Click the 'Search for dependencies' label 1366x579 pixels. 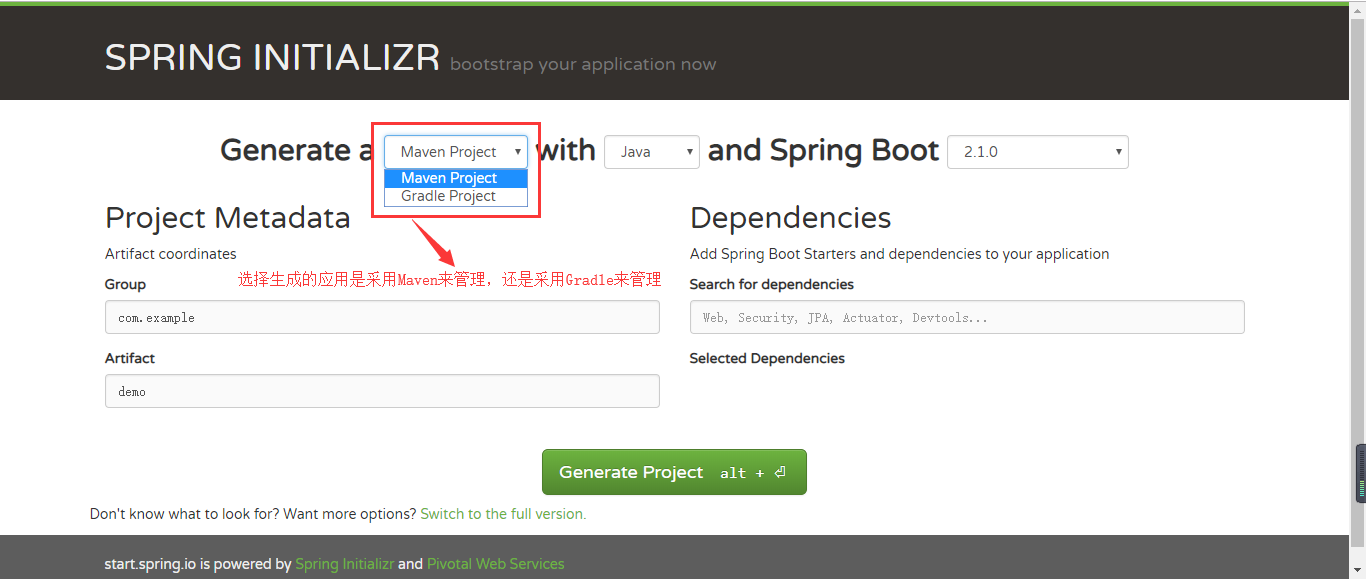pos(772,284)
